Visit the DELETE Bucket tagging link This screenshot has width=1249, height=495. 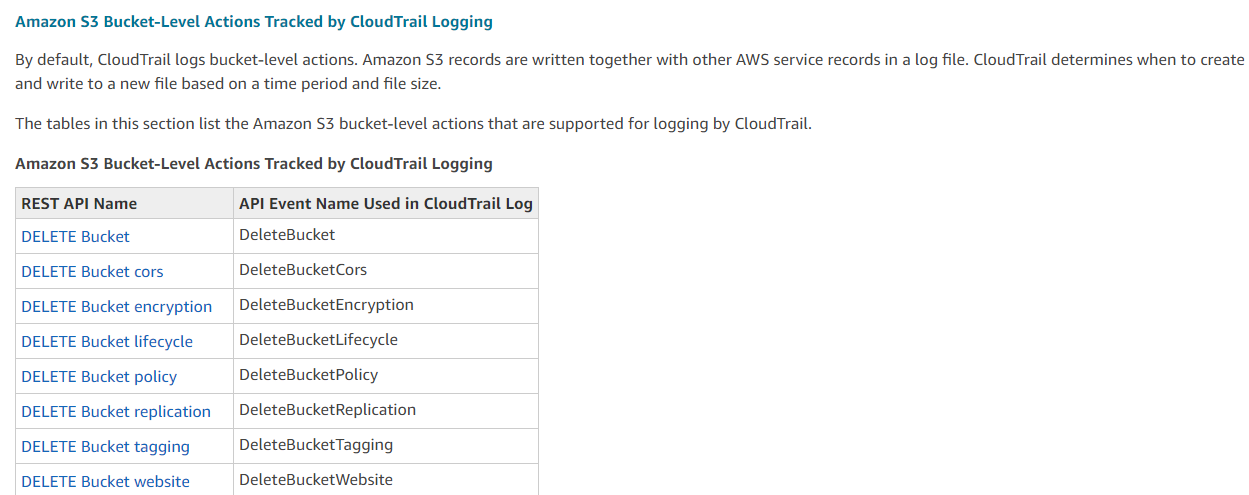pos(105,447)
